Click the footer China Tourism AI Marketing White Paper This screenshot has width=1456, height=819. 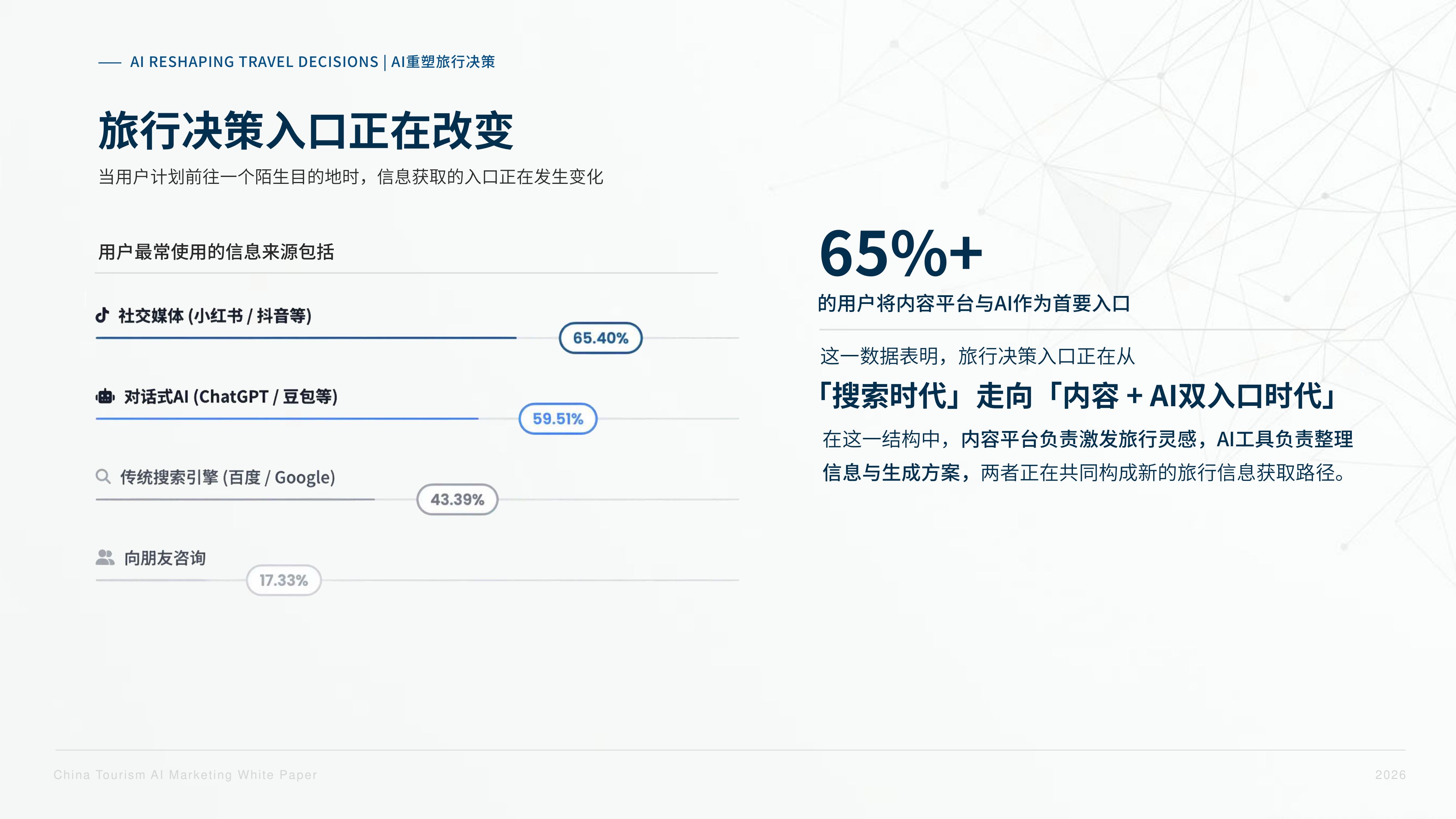click(x=185, y=775)
